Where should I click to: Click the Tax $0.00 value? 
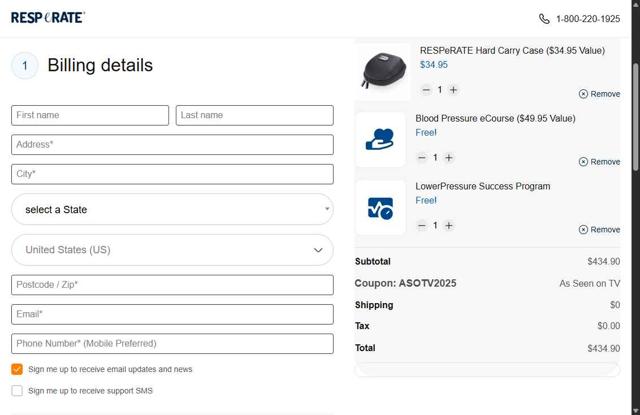tap(609, 326)
